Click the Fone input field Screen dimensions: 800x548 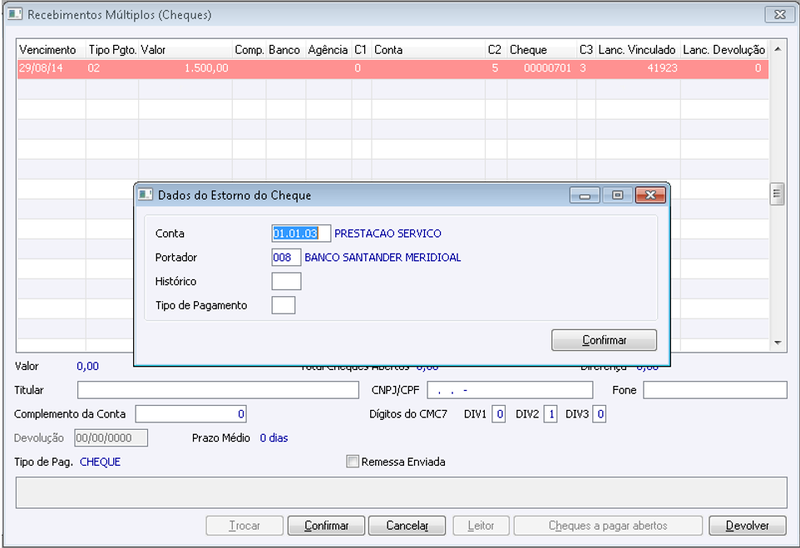[x=715, y=390]
